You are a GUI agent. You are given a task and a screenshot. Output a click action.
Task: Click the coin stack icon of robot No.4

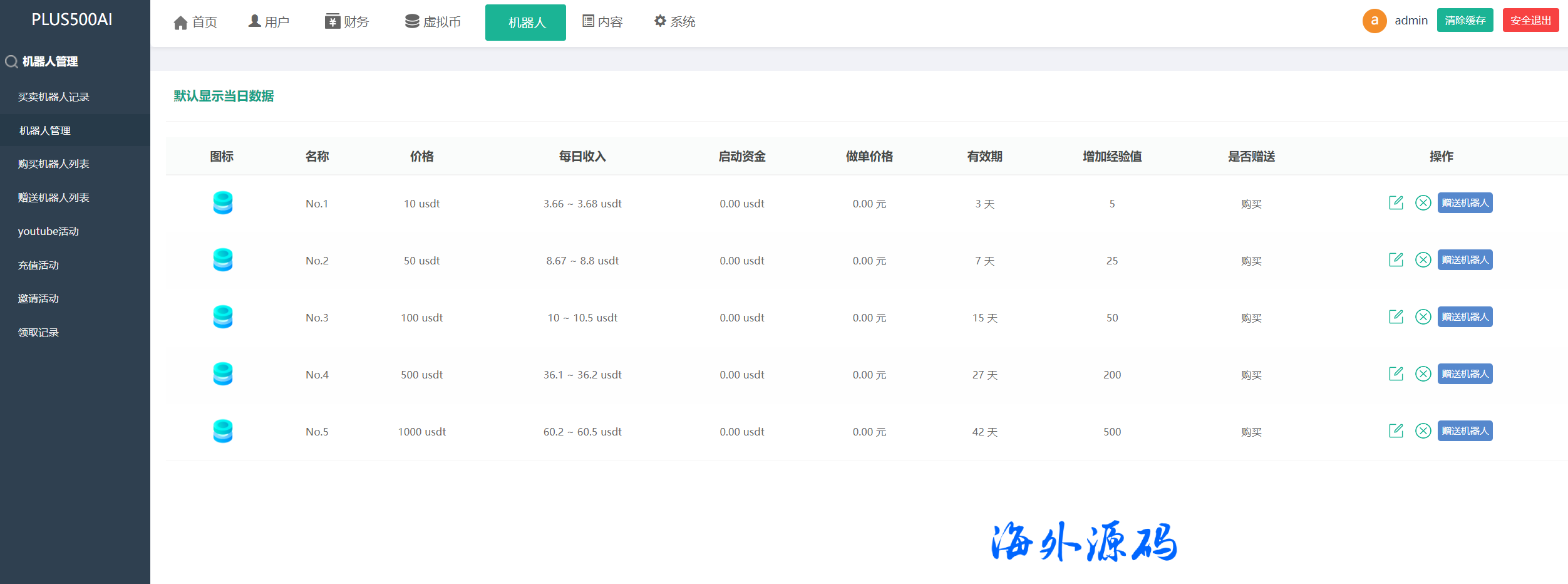(x=223, y=374)
